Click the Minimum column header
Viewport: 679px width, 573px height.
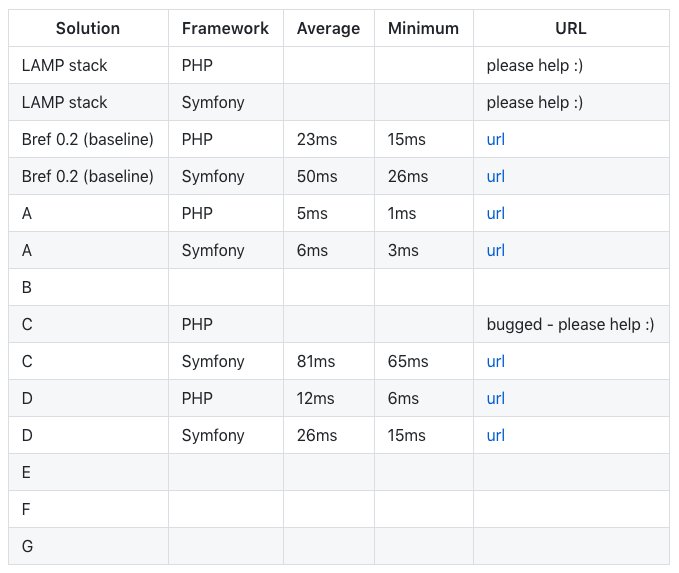423,28
